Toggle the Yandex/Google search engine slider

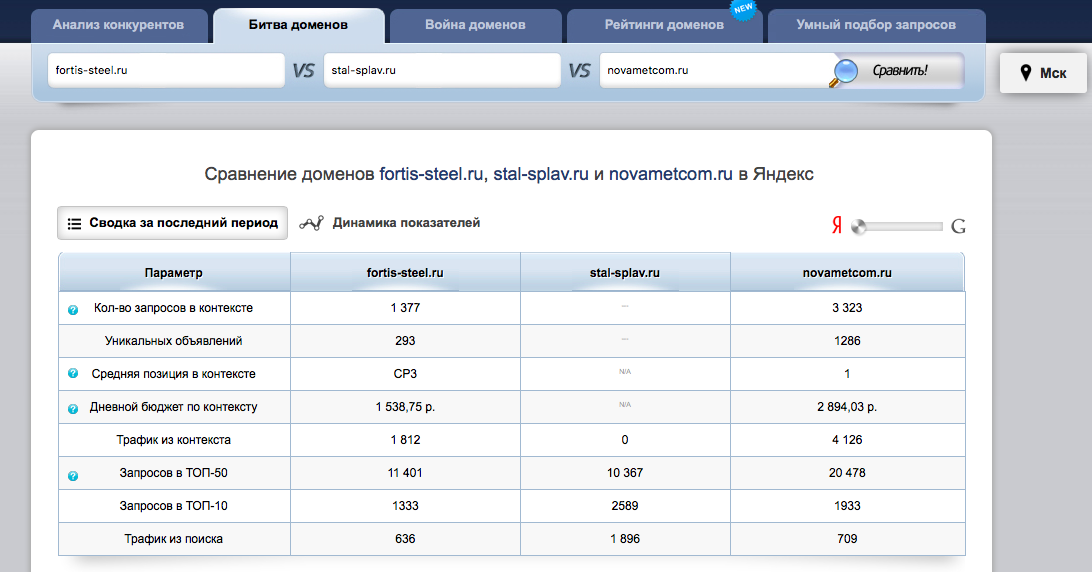pos(897,226)
